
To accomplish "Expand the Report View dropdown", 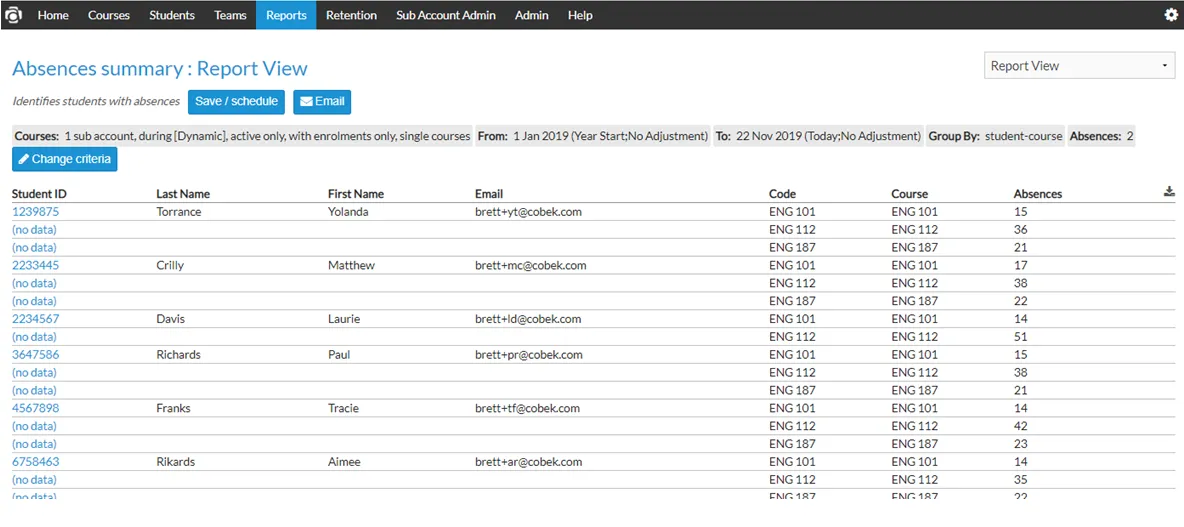I will pos(1080,66).
